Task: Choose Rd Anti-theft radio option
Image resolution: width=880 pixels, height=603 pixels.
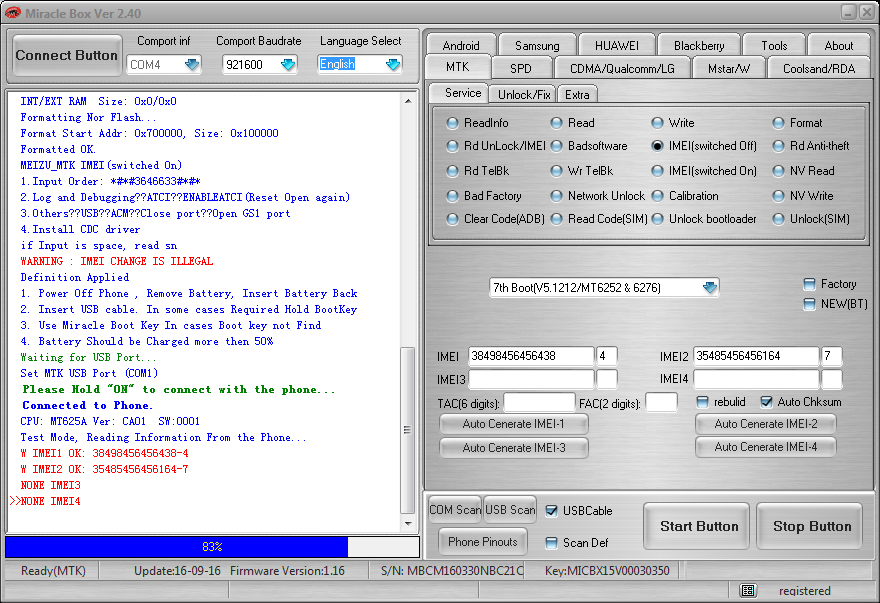Action: click(x=778, y=146)
